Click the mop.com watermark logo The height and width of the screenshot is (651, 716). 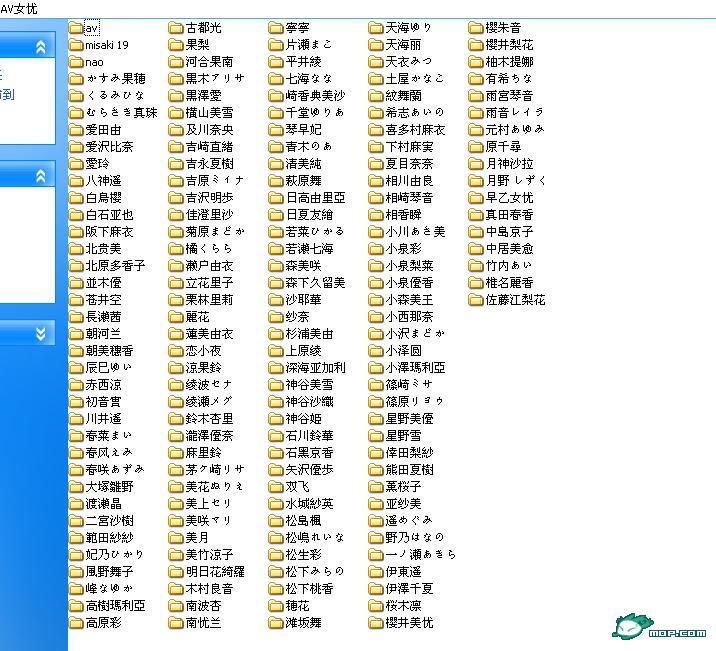(x=660, y=627)
